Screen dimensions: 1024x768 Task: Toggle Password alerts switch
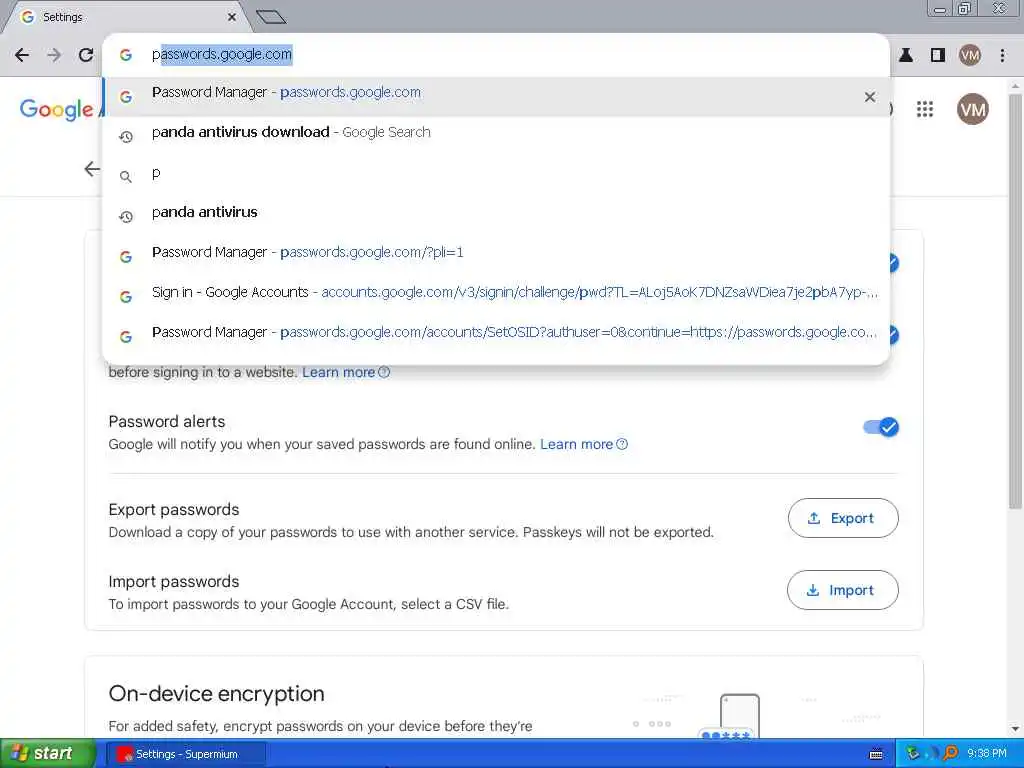pos(881,427)
